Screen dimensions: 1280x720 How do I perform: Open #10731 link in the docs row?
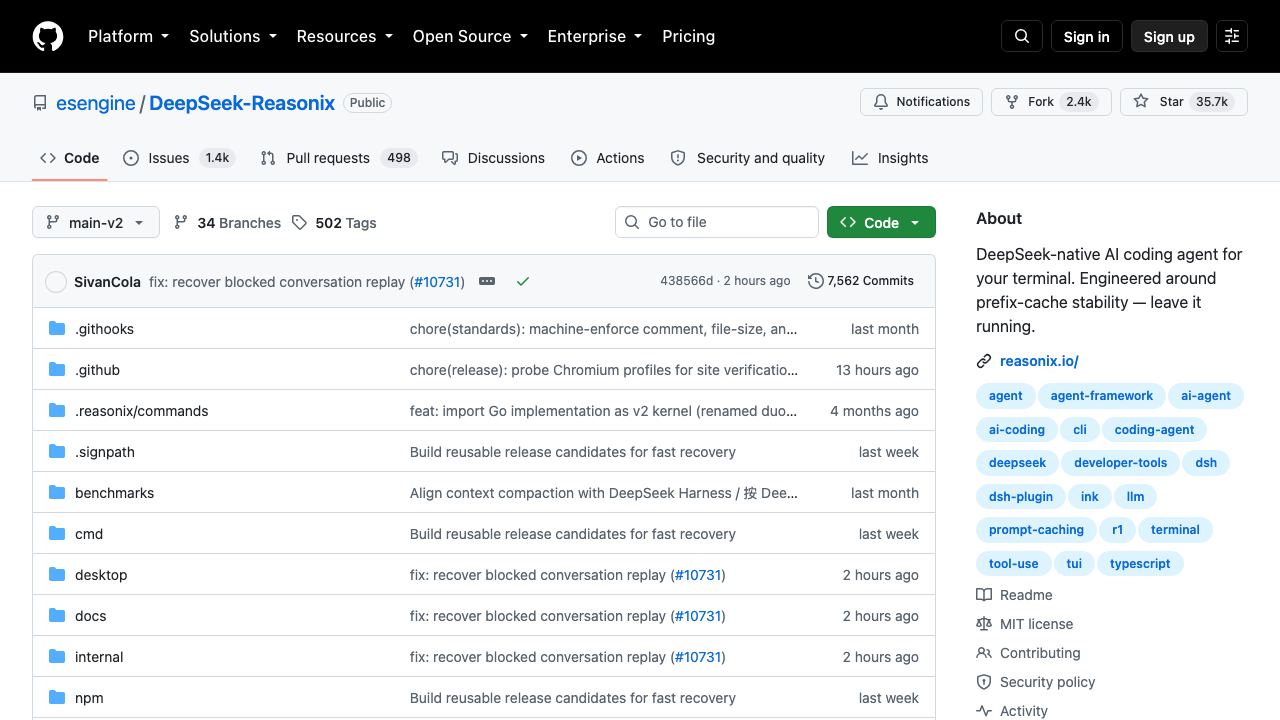(698, 616)
